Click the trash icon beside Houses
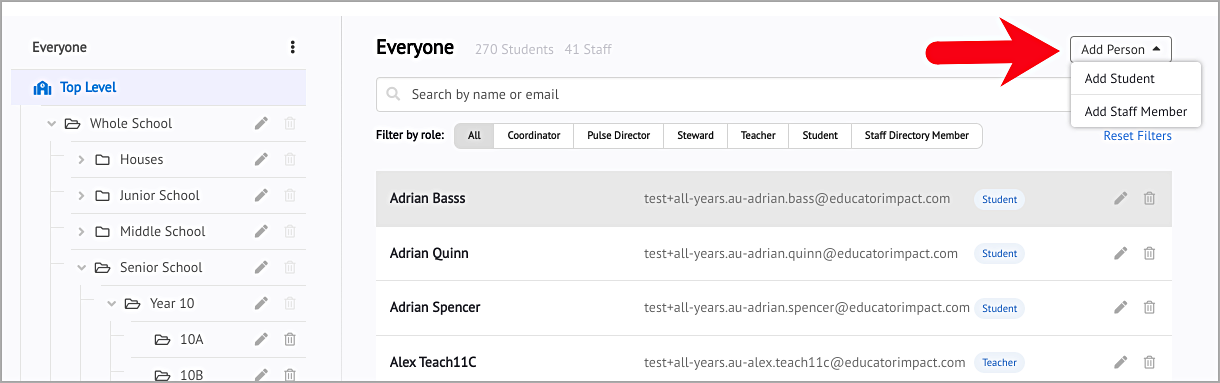The width and height of the screenshot is (1220, 383). (x=290, y=159)
